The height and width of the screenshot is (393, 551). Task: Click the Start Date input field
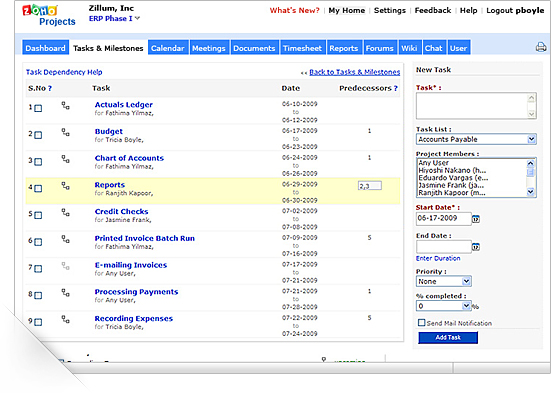pyautogui.click(x=443, y=218)
